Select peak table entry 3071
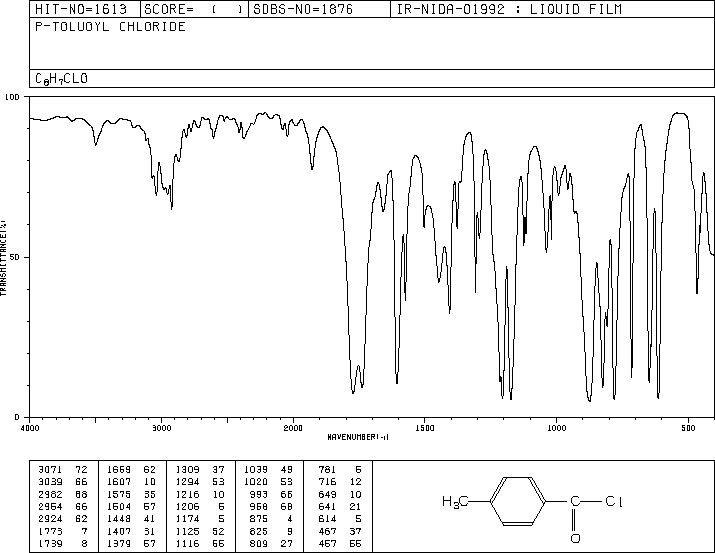 coord(50,470)
